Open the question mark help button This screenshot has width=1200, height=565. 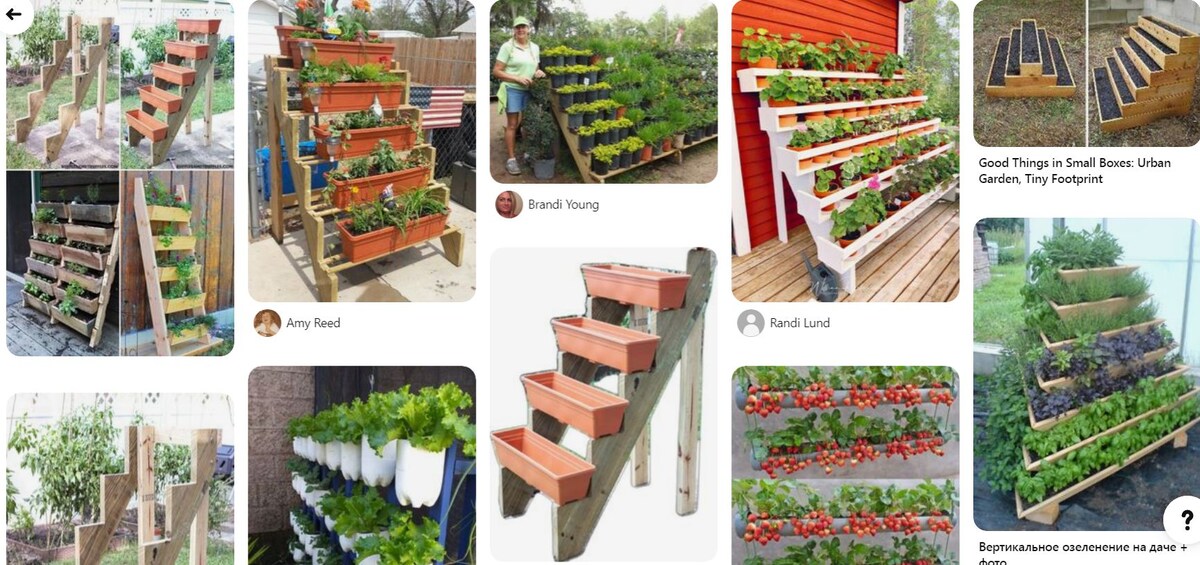(1184, 519)
